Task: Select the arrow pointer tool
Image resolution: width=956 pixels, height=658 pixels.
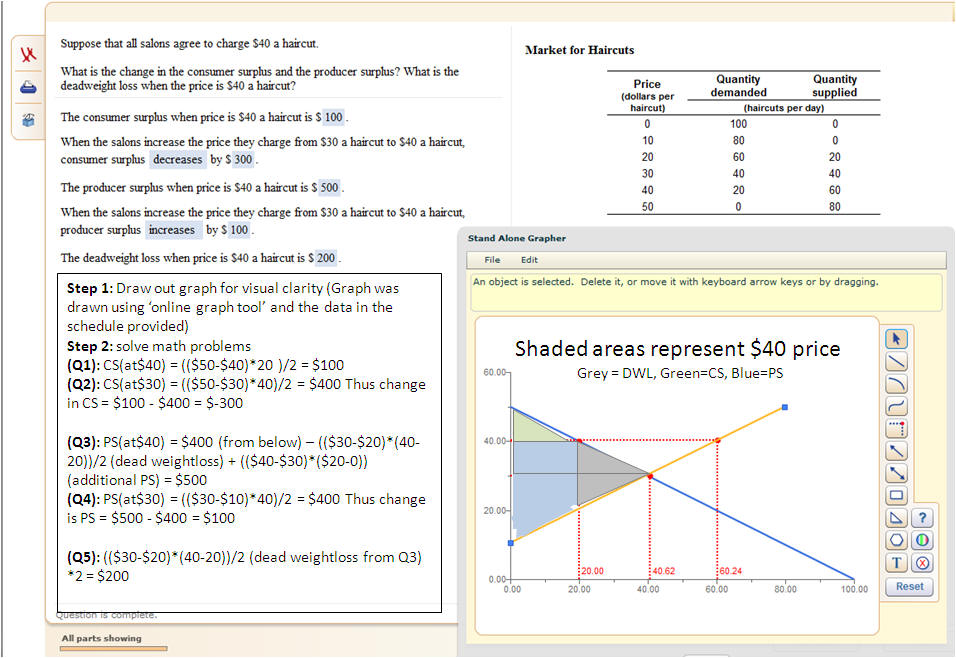Action: [x=897, y=339]
